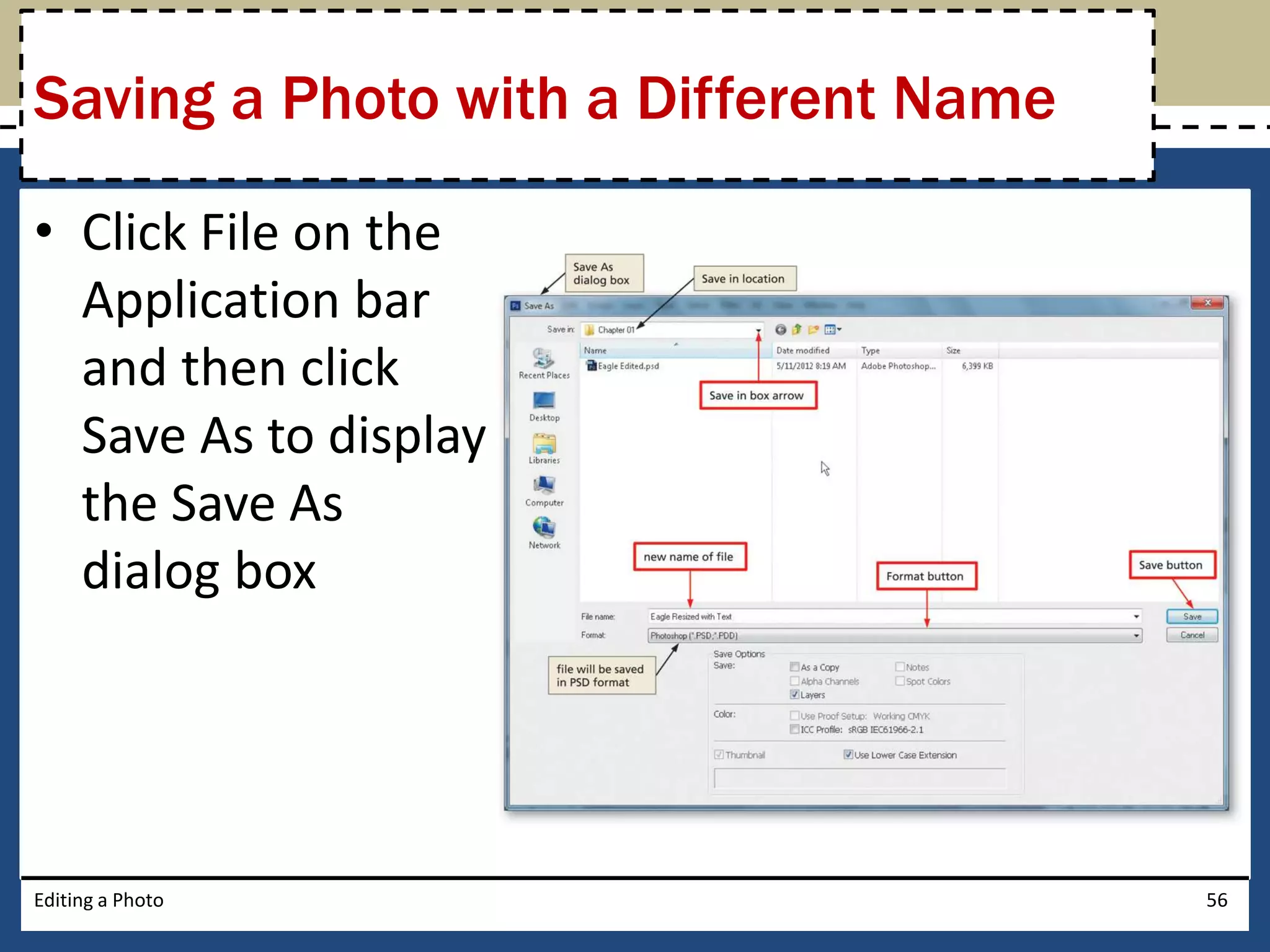The height and width of the screenshot is (952, 1270).
Task: Click the Photoshop icon in Save As title bar
Action: [515, 306]
